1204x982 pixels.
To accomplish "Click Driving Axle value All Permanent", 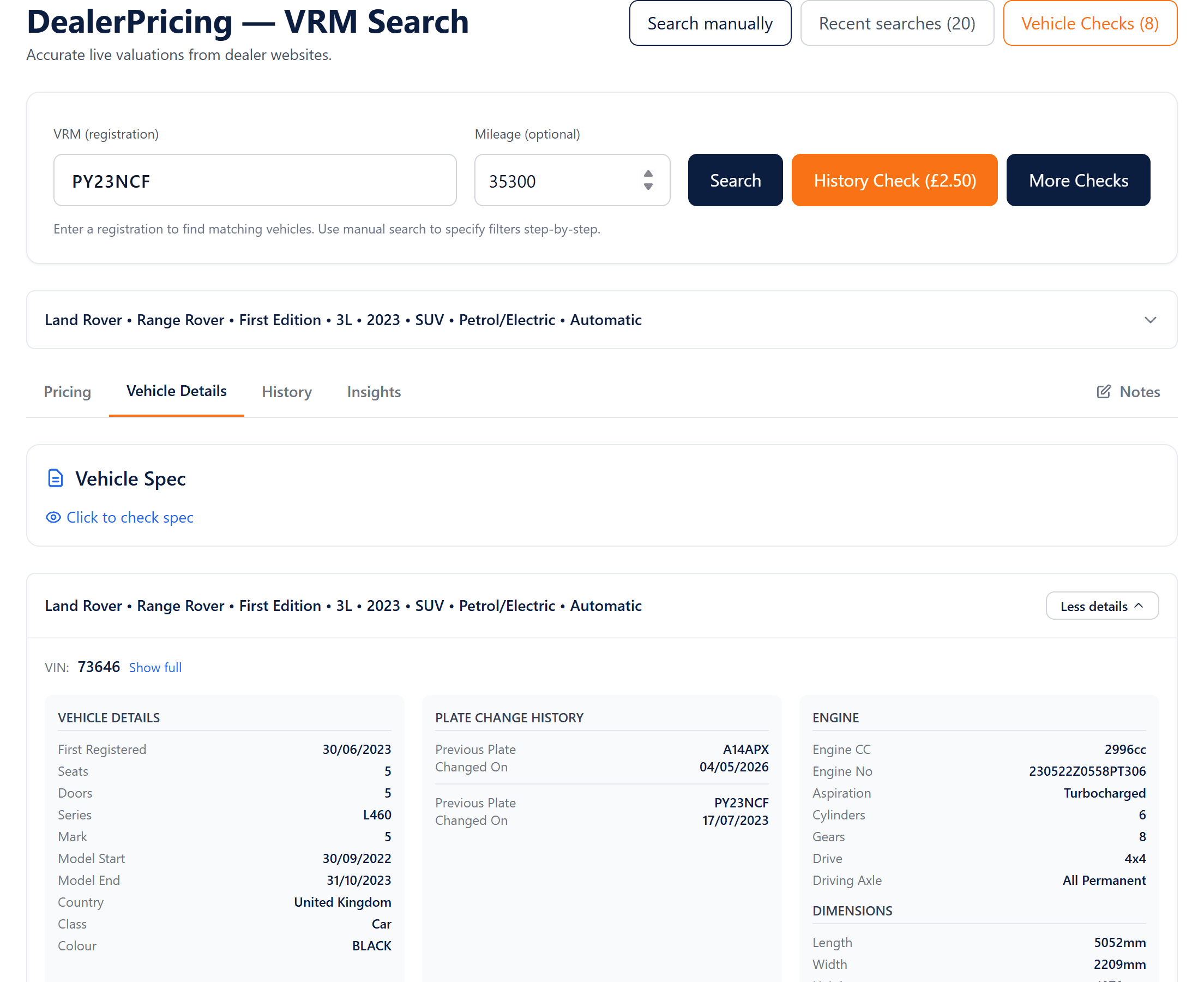I will click(x=1104, y=881).
